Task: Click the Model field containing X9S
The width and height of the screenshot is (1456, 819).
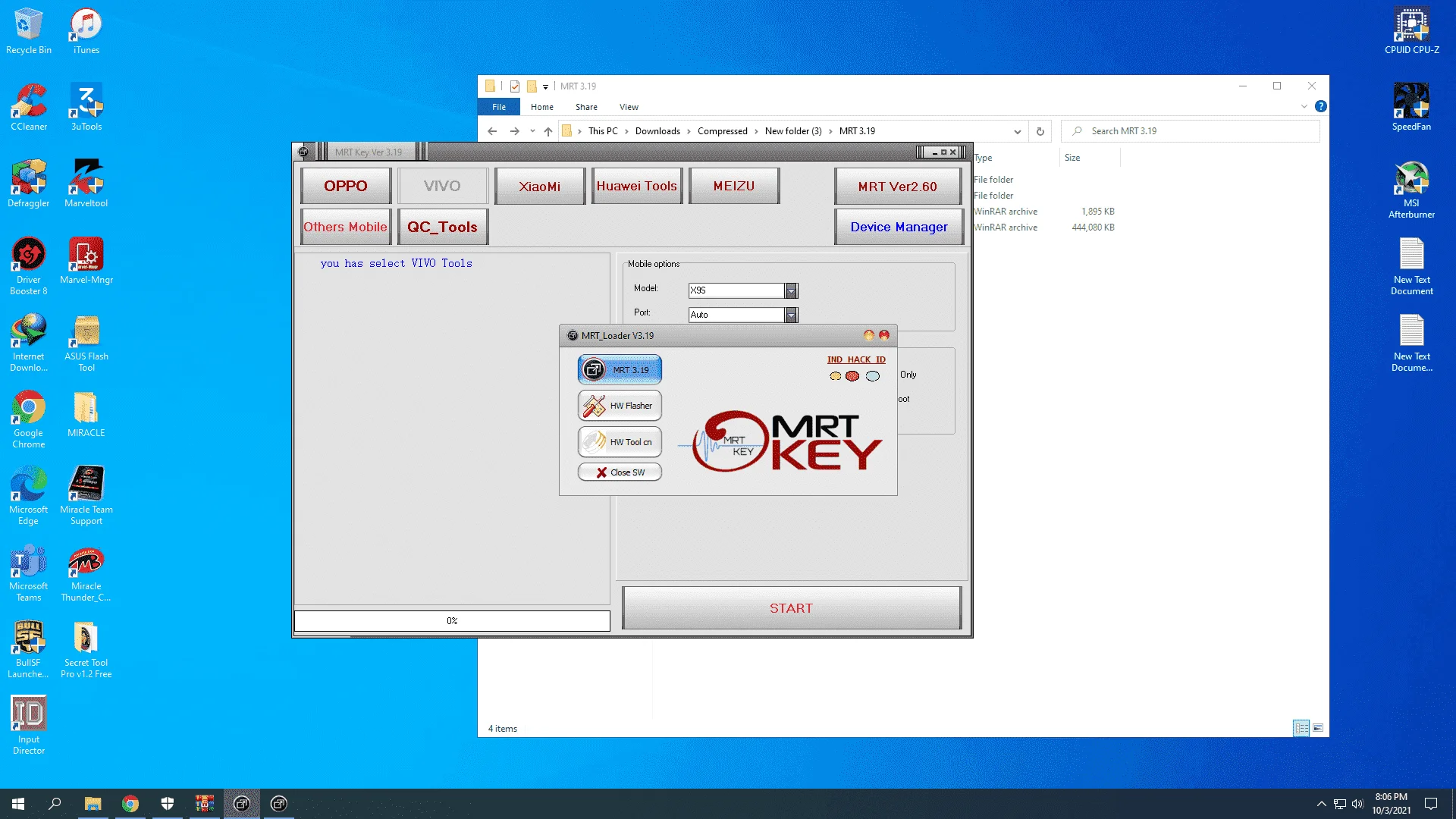Action: click(x=736, y=290)
